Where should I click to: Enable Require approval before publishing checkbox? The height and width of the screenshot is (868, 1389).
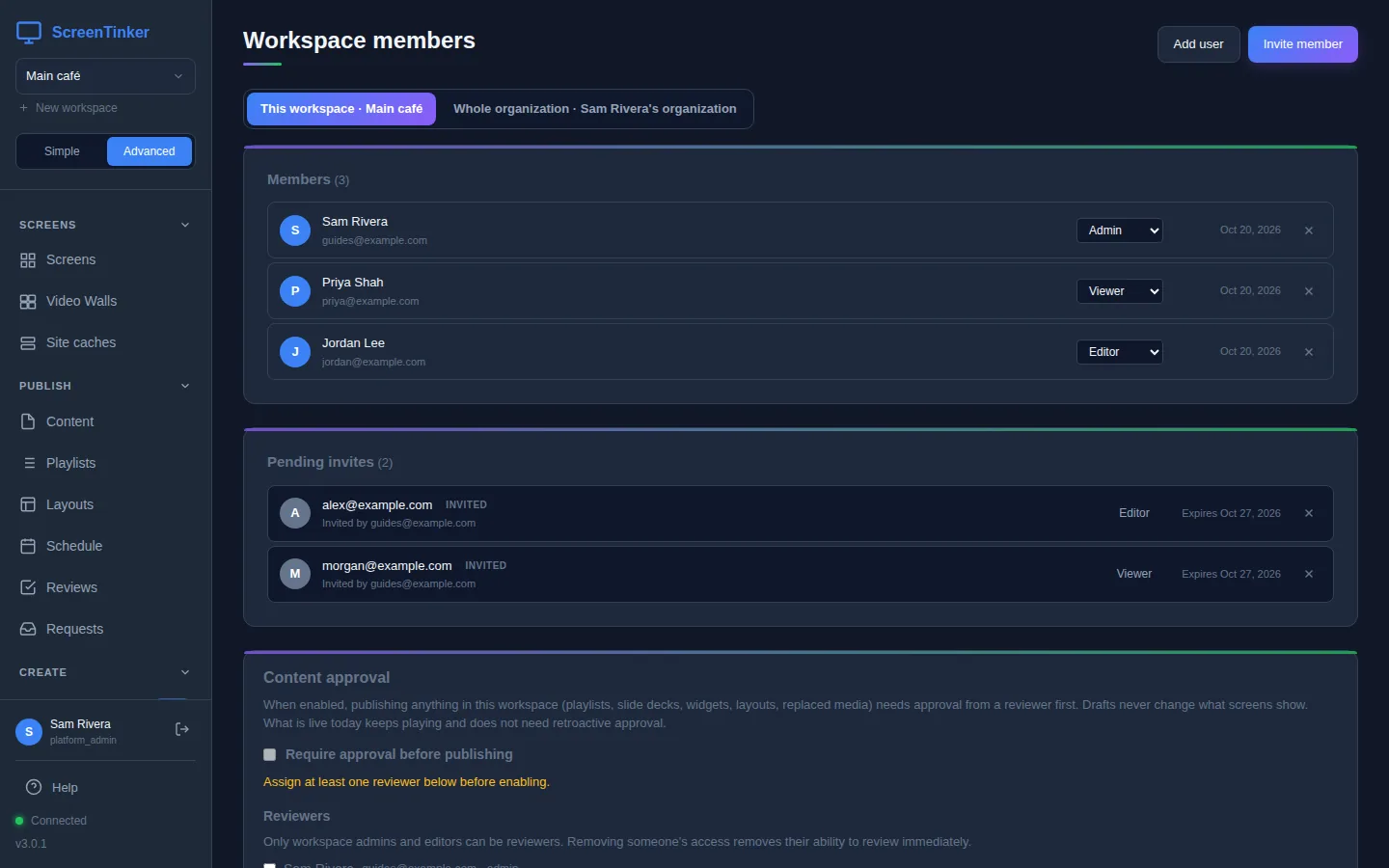[270, 754]
